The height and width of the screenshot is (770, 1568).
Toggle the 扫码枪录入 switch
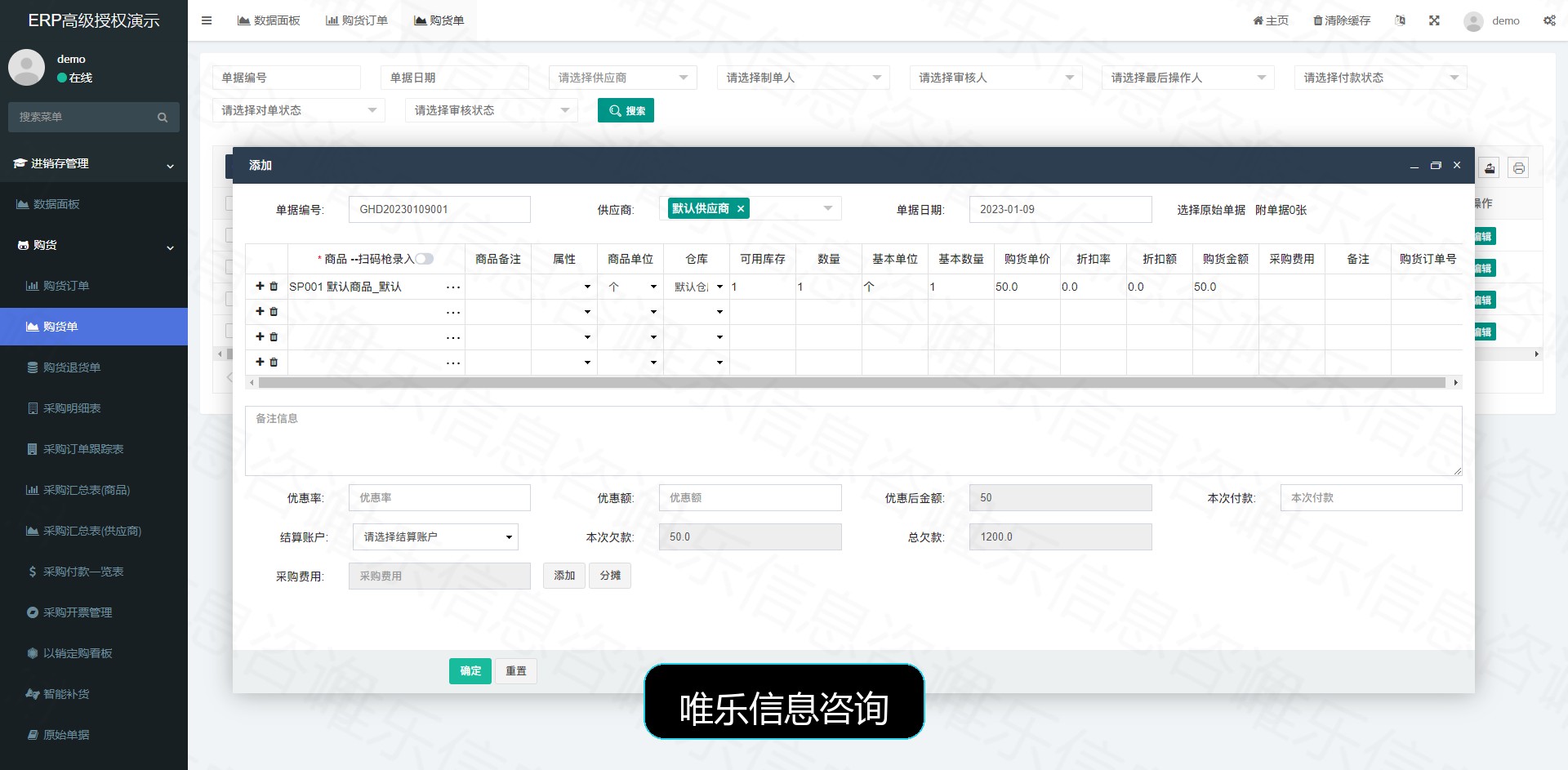pyautogui.click(x=424, y=259)
